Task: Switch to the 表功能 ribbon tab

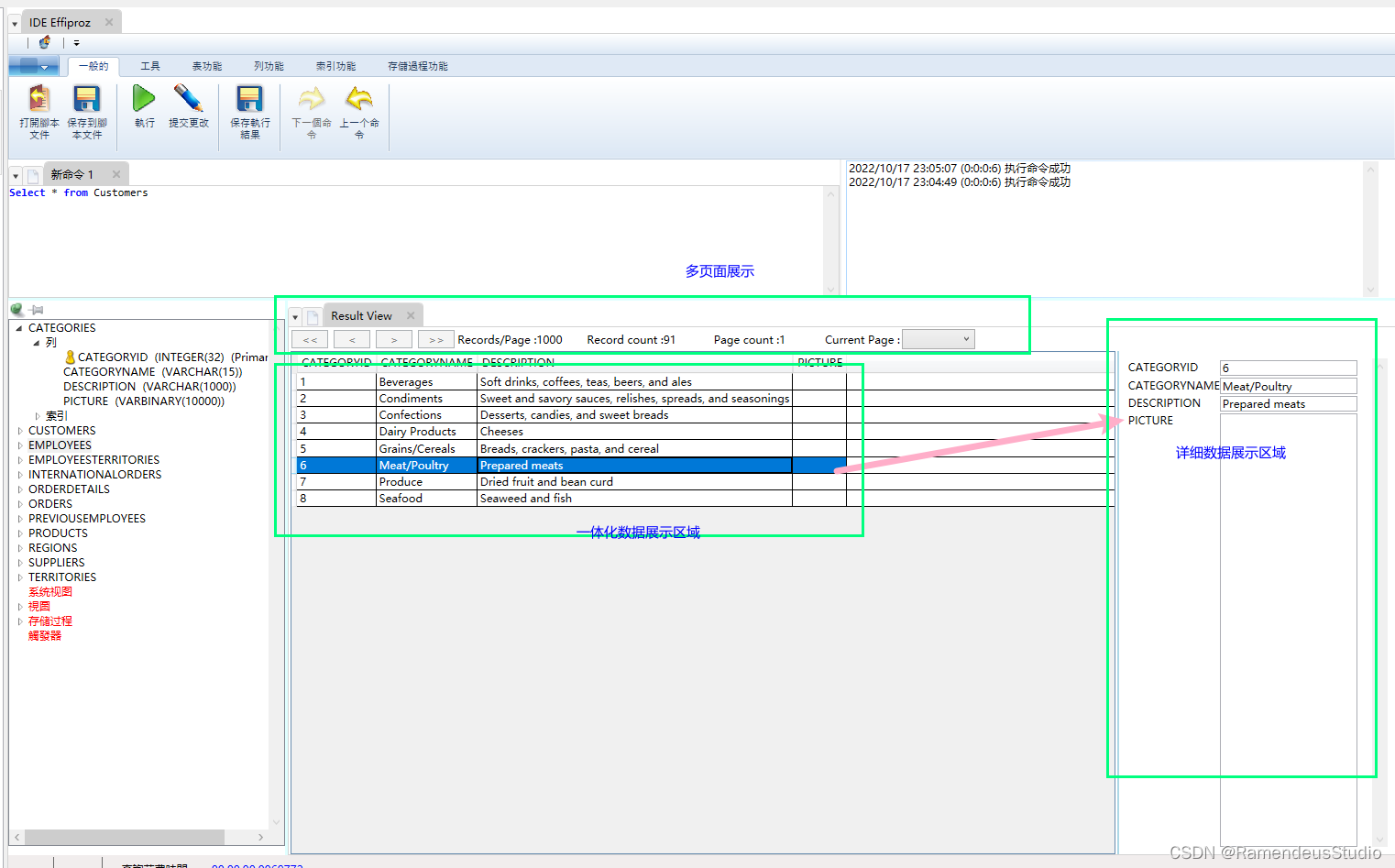Action: 207,66
